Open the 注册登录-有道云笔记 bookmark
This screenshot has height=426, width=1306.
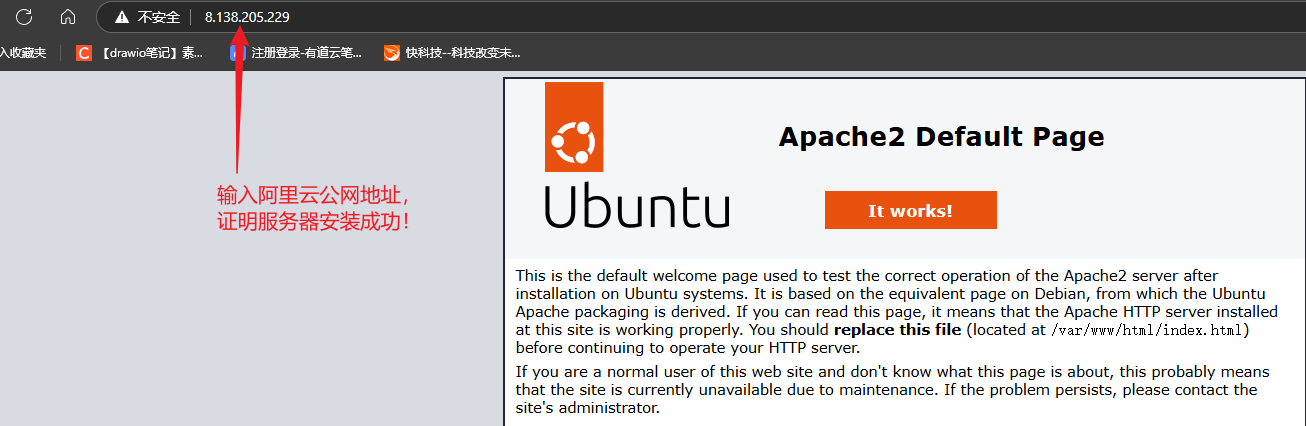point(296,52)
